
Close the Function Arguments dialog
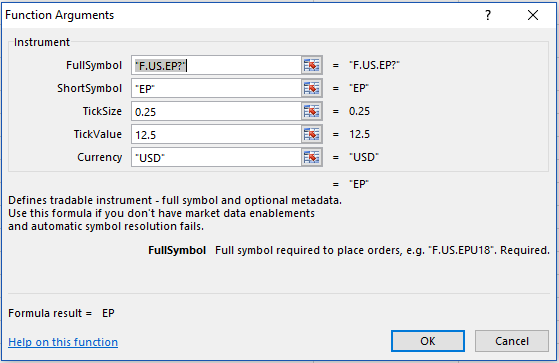coord(533,15)
